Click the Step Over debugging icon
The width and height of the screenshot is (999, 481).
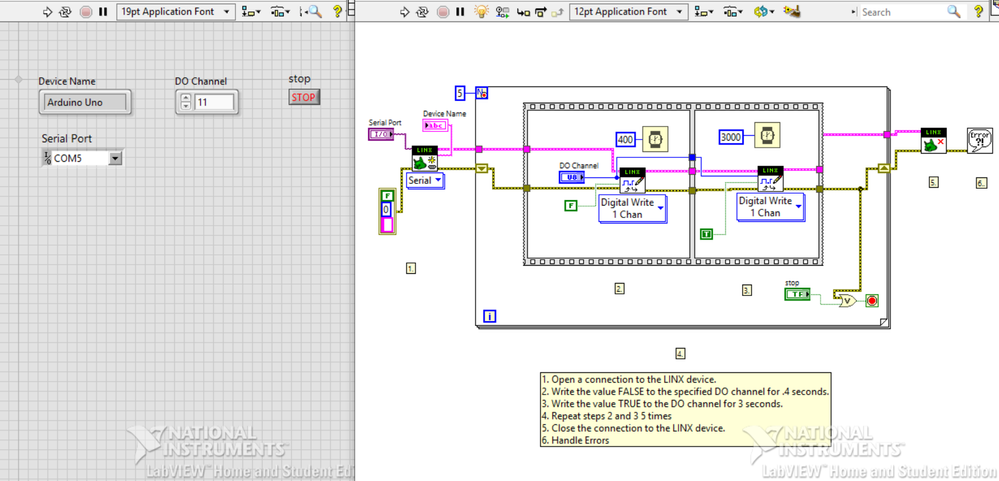[541, 11]
